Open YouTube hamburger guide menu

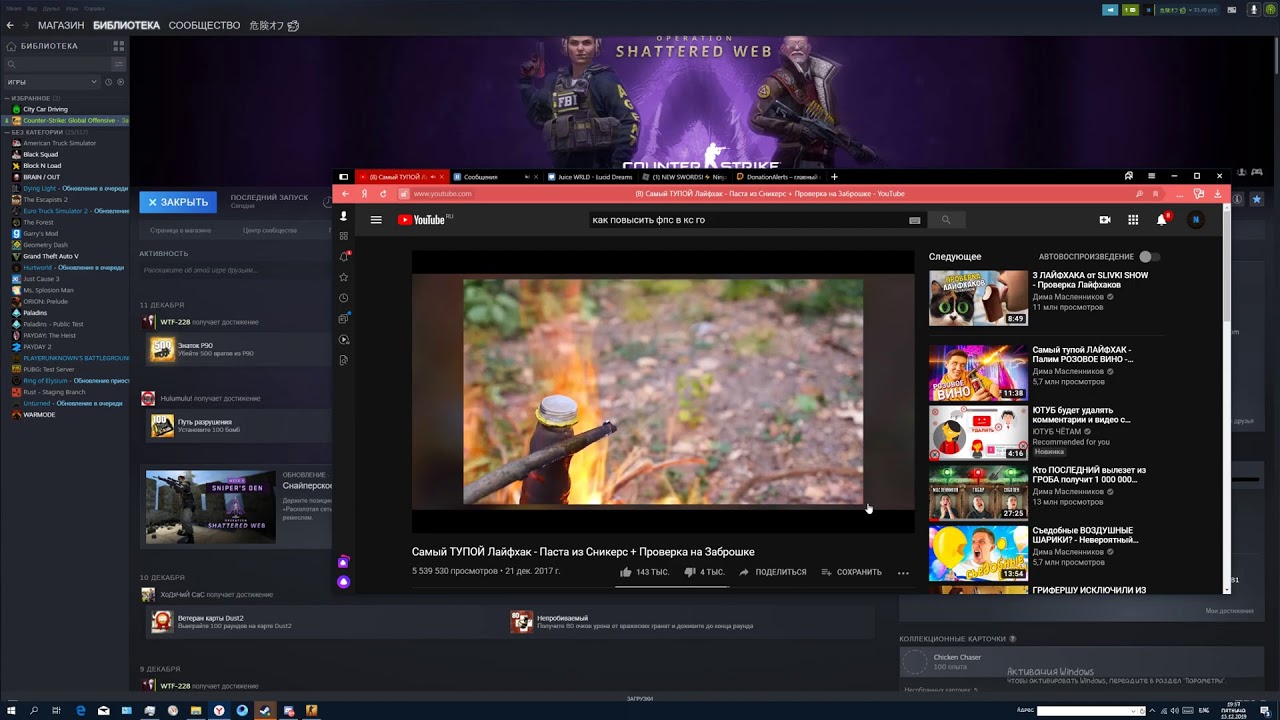pyautogui.click(x=376, y=220)
